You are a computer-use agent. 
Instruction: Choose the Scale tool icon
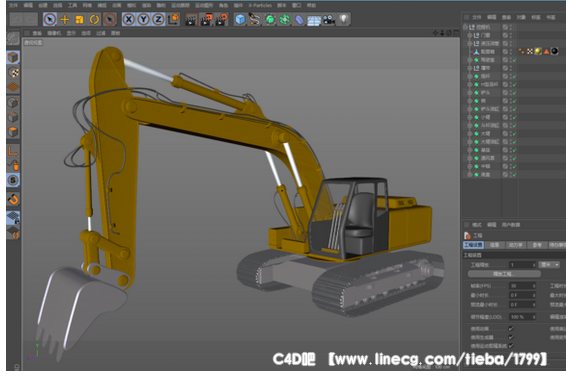coord(79,19)
